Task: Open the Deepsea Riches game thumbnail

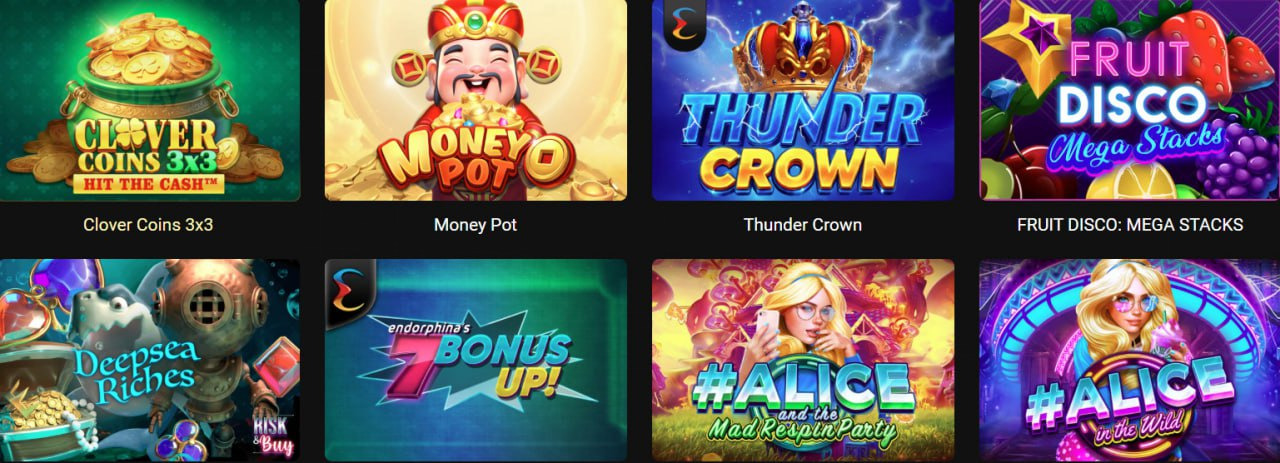Action: tap(148, 360)
